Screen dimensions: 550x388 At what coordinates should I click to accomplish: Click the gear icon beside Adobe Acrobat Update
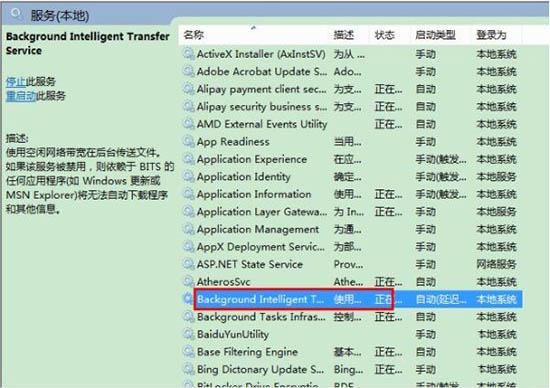click(x=188, y=72)
